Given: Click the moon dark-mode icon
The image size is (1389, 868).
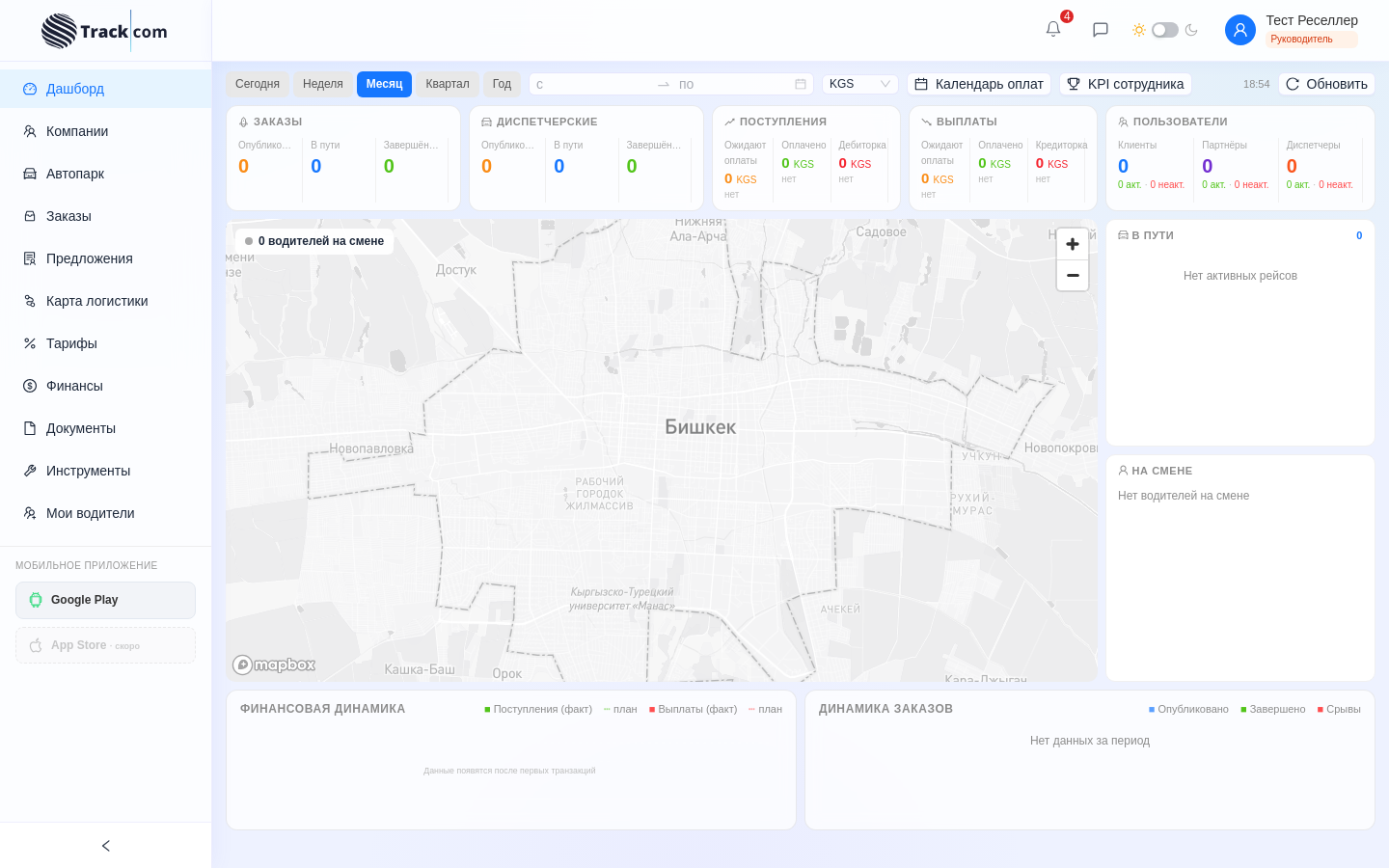Looking at the screenshot, I should coord(1191,30).
